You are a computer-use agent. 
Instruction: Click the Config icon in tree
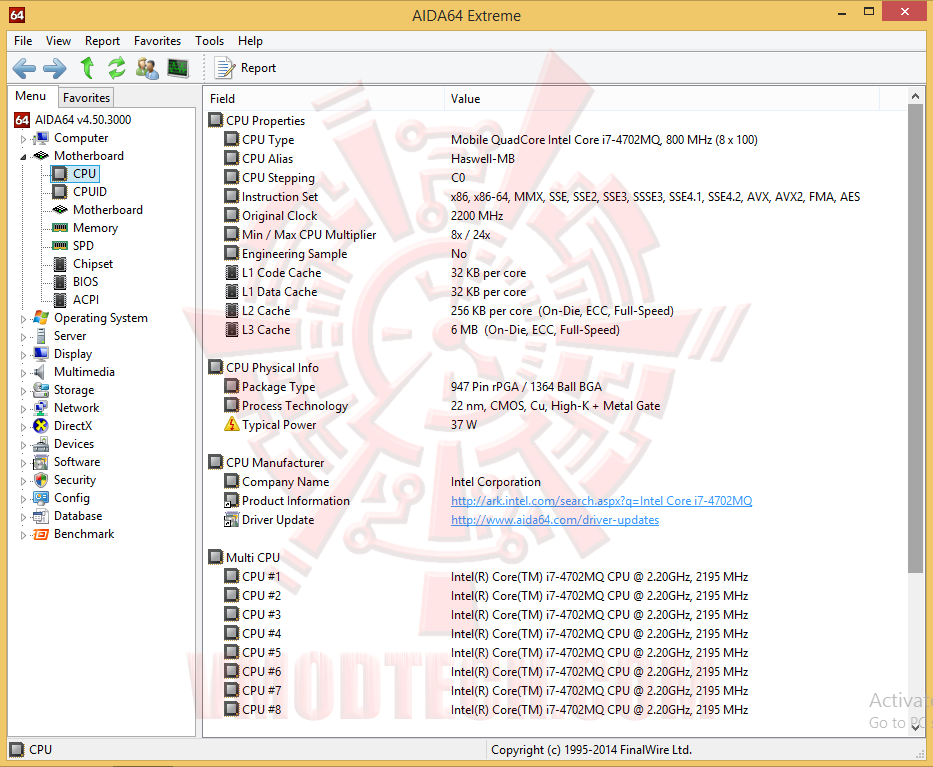[x=40, y=498]
